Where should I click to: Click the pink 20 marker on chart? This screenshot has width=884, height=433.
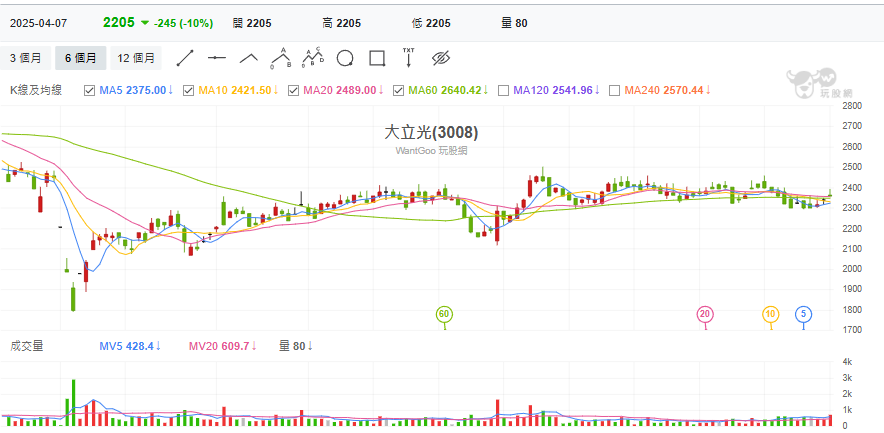(705, 315)
